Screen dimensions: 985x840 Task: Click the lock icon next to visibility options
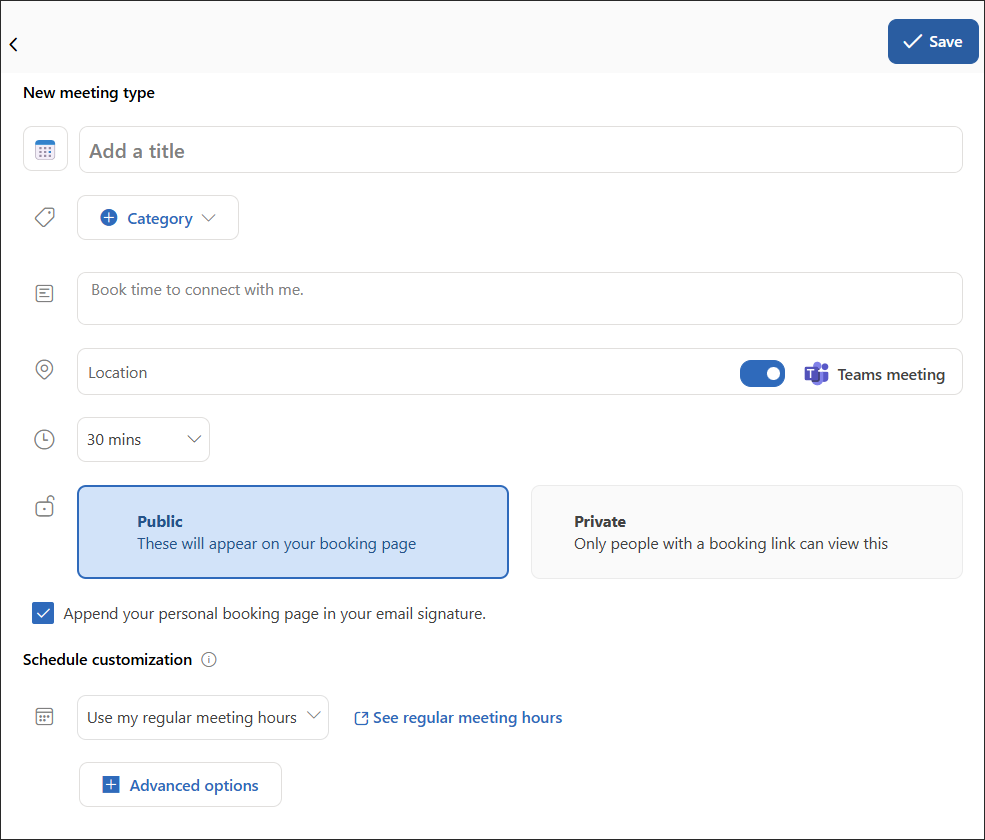pyautogui.click(x=44, y=506)
